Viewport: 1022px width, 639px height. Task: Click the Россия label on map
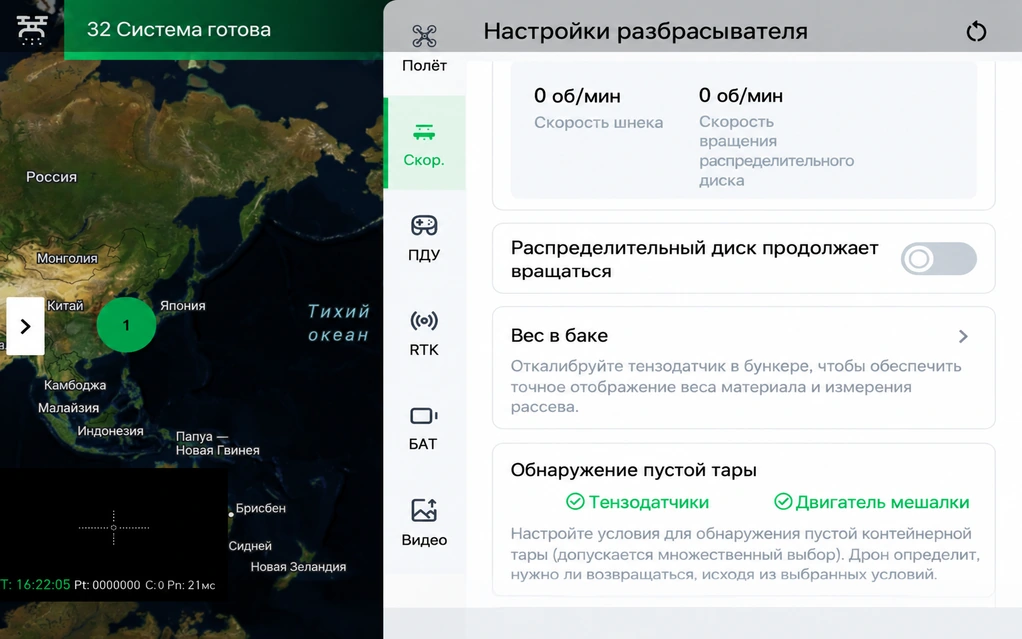[x=51, y=177]
